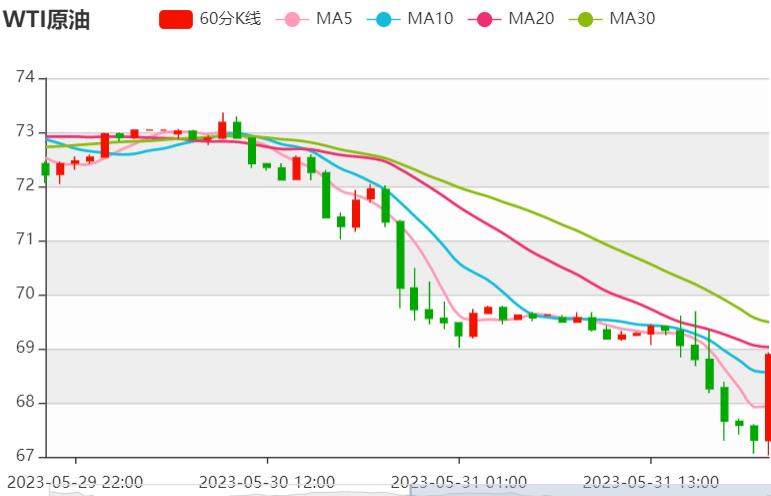Toggle the MA10 line legend
771x496 pixels.
pyautogui.click(x=410, y=19)
